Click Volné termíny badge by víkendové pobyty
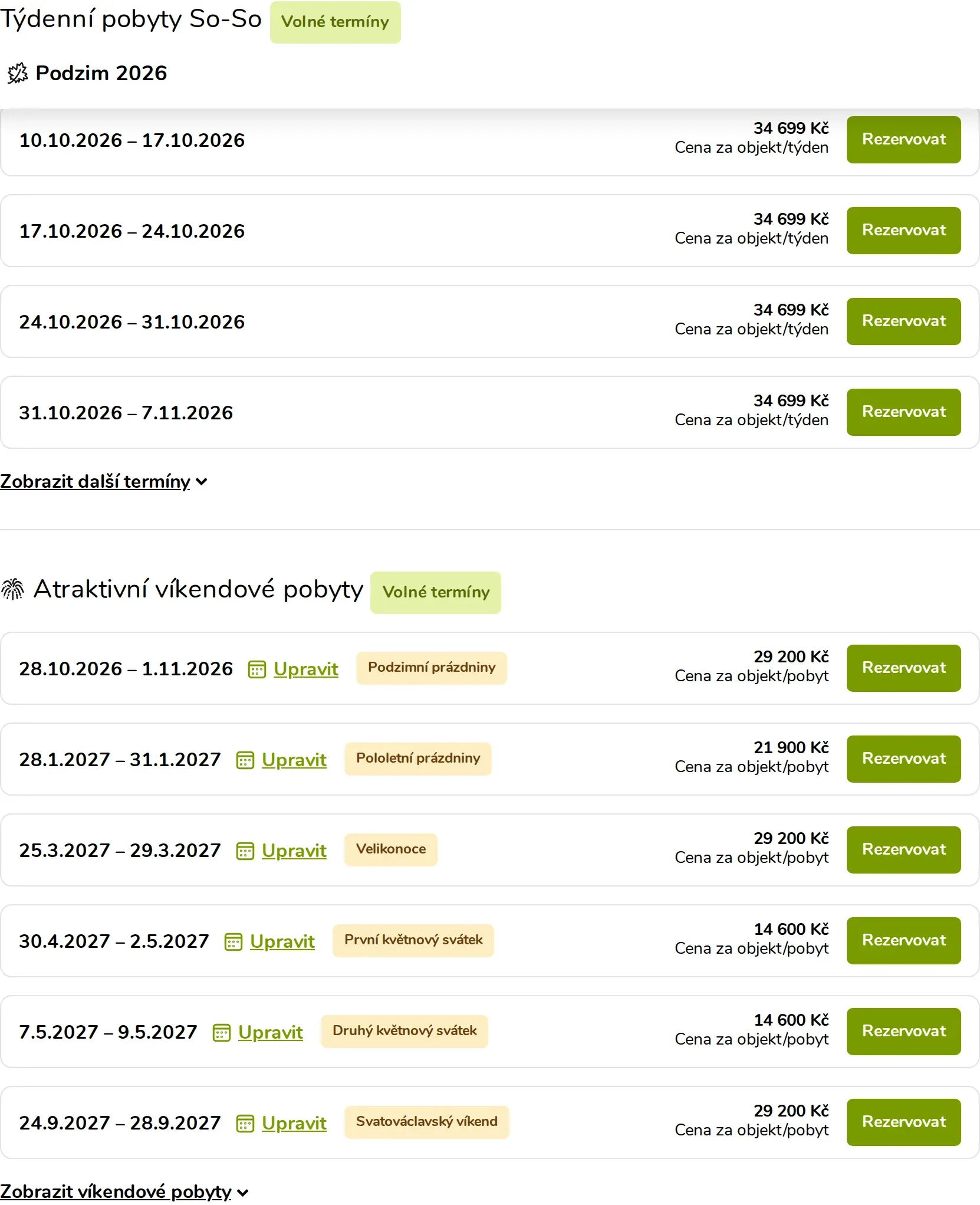This screenshot has height=1205, width=980. tap(436, 592)
